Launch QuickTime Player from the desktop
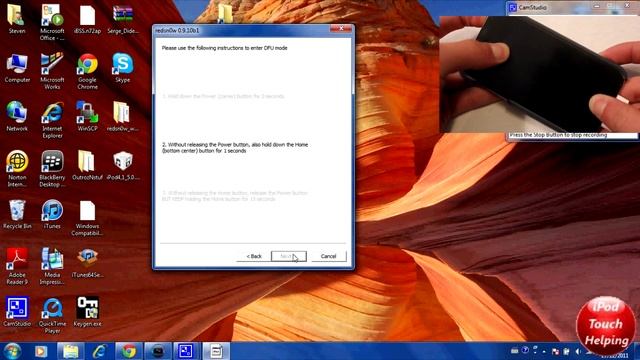The height and width of the screenshot is (360, 640). click(52, 315)
